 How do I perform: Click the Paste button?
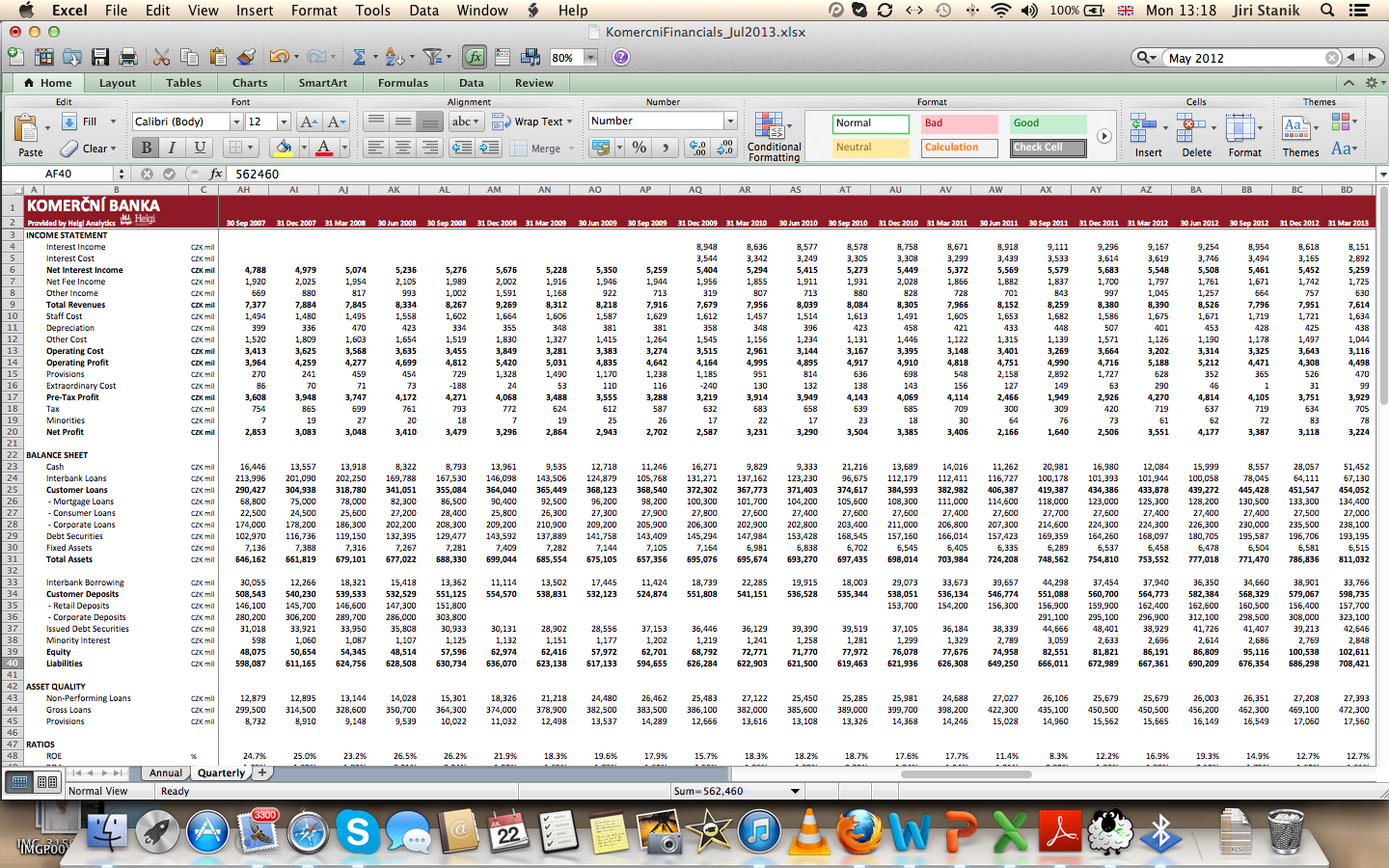click(30, 135)
